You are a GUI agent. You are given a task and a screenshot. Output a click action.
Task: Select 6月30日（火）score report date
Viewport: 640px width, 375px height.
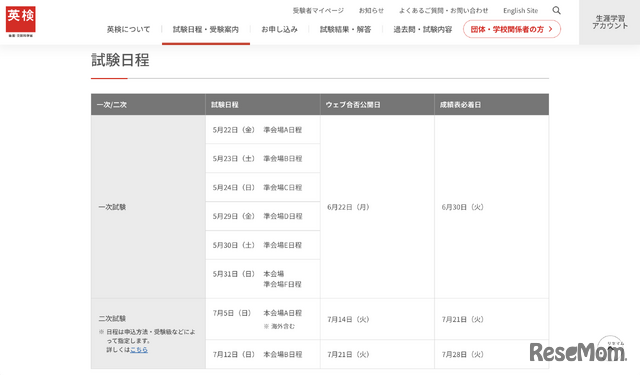tap(462, 207)
